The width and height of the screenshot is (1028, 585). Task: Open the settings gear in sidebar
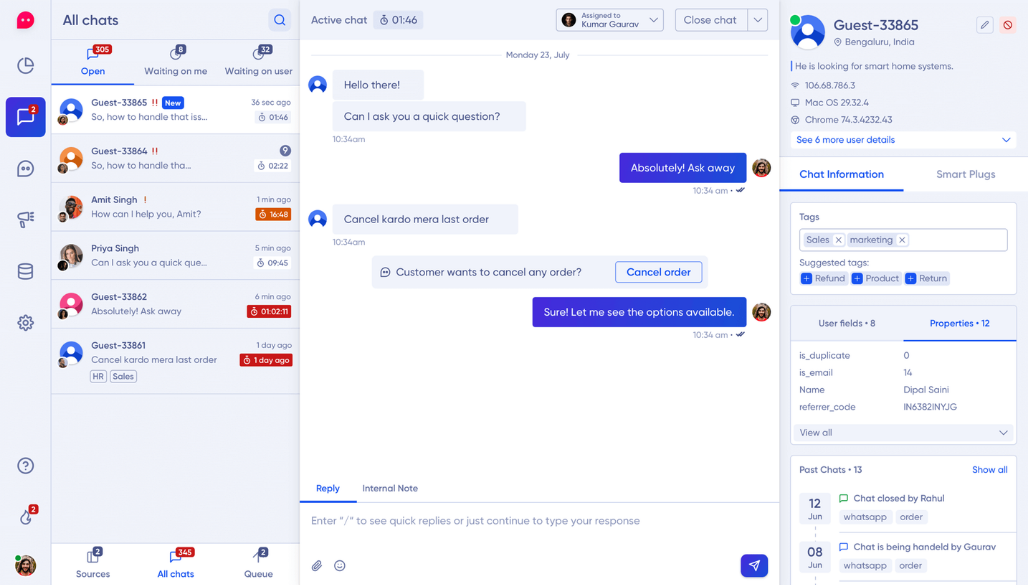pos(25,323)
